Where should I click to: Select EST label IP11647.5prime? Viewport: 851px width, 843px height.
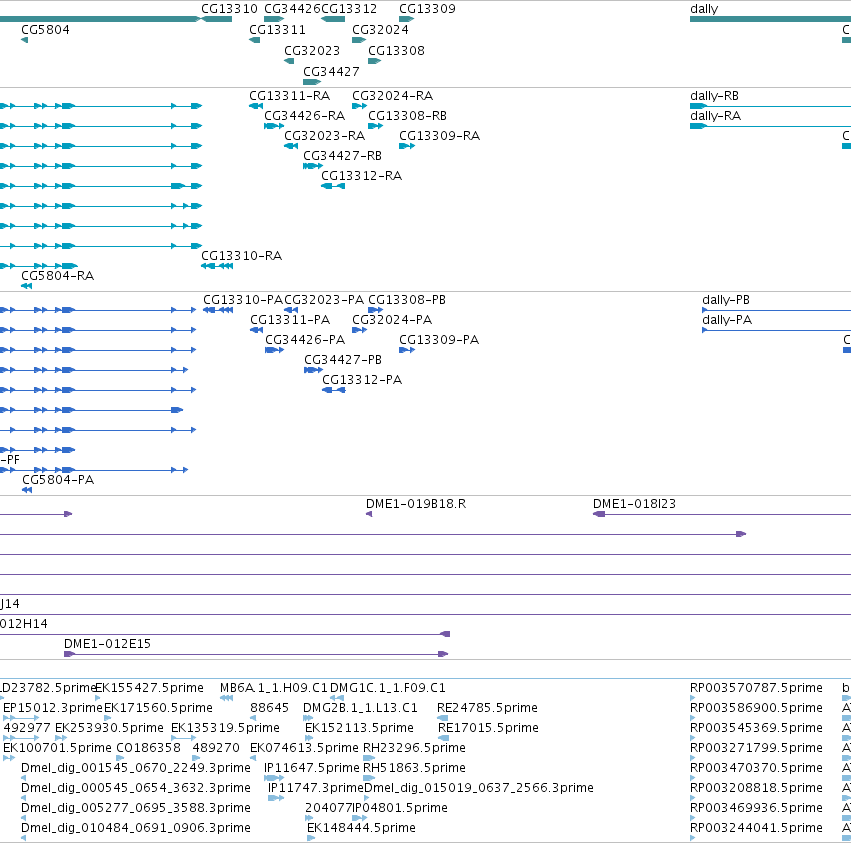tap(312, 768)
